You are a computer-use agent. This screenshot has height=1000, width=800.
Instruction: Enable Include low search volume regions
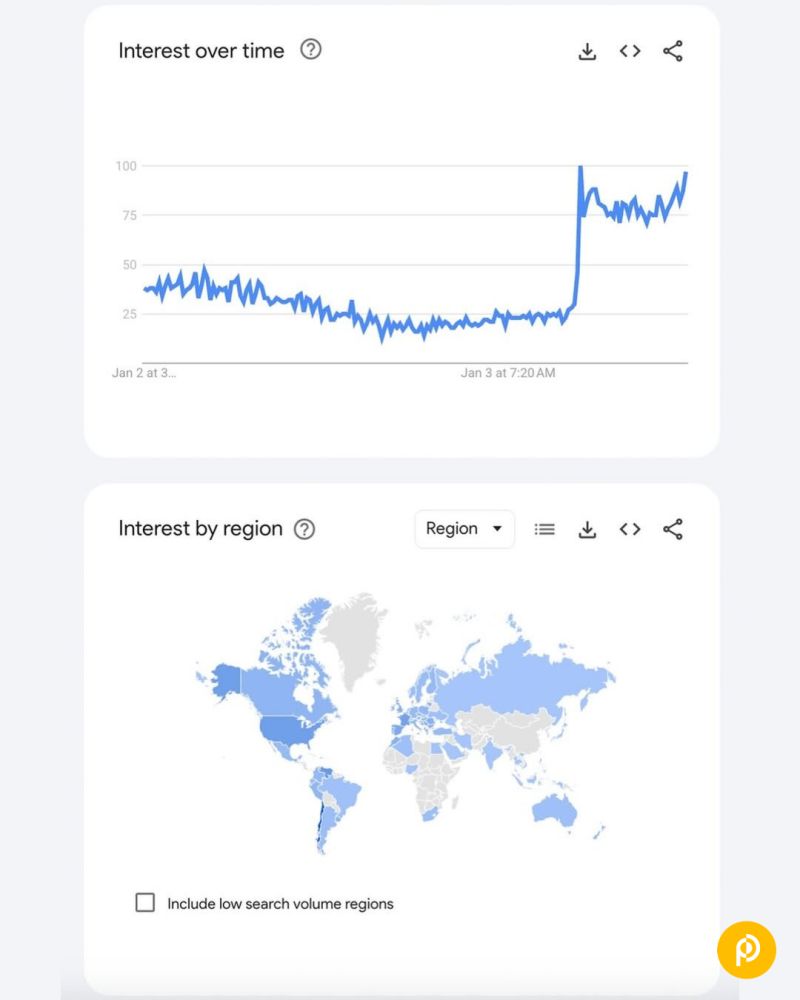(145, 903)
